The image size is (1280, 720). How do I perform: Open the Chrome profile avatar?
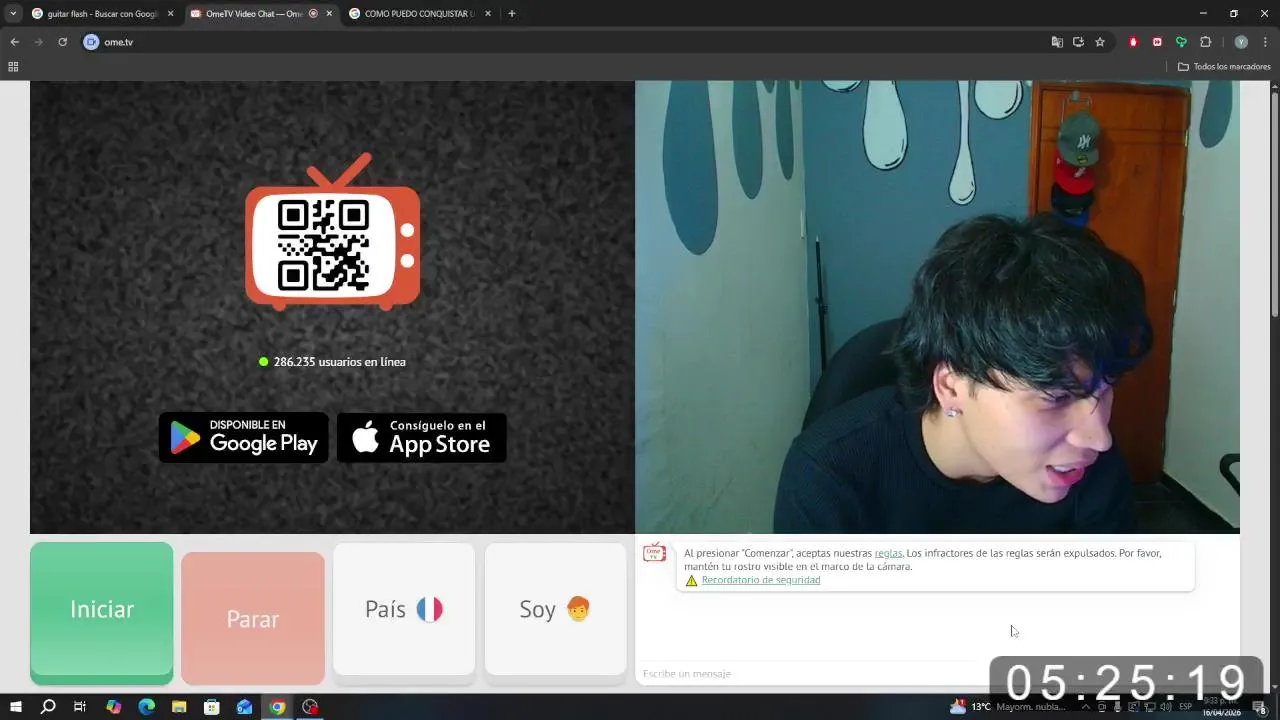(1241, 42)
